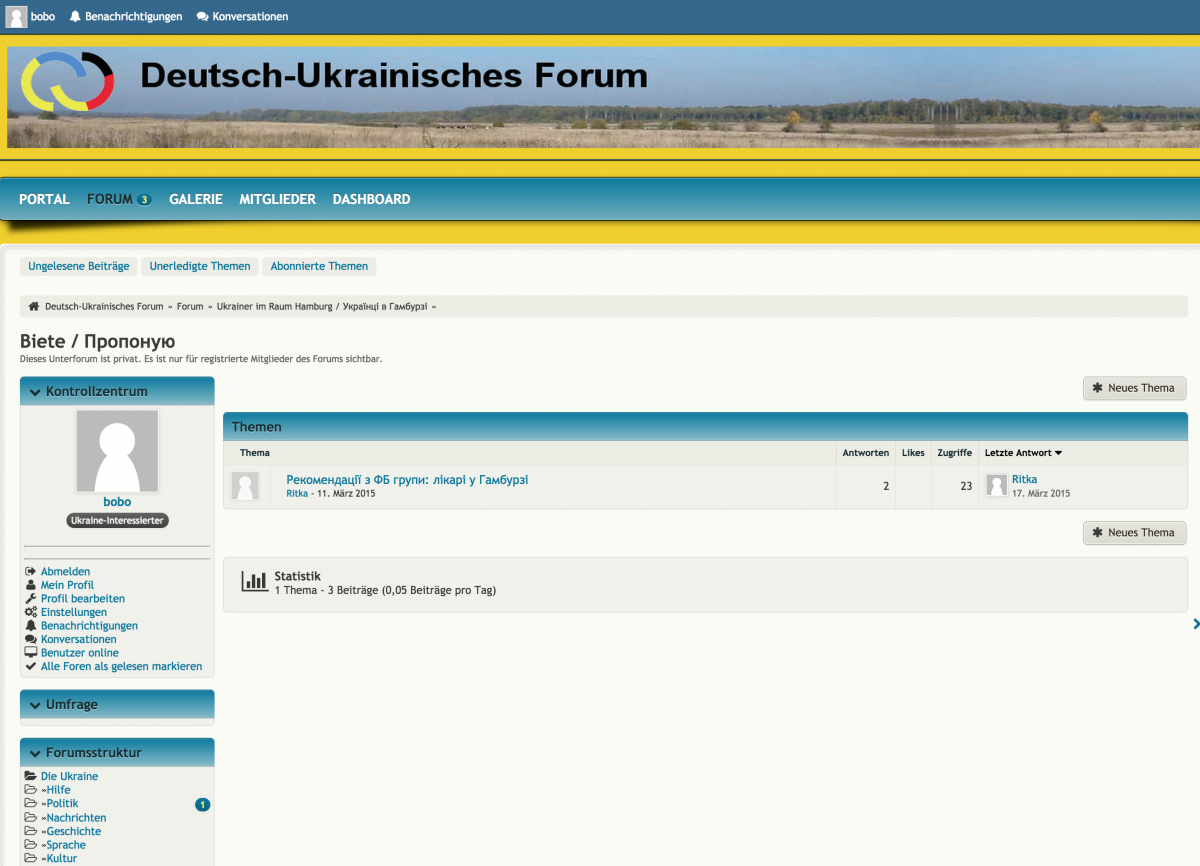
Task: Open the Mein Profil link
Action: pyautogui.click(x=67, y=585)
